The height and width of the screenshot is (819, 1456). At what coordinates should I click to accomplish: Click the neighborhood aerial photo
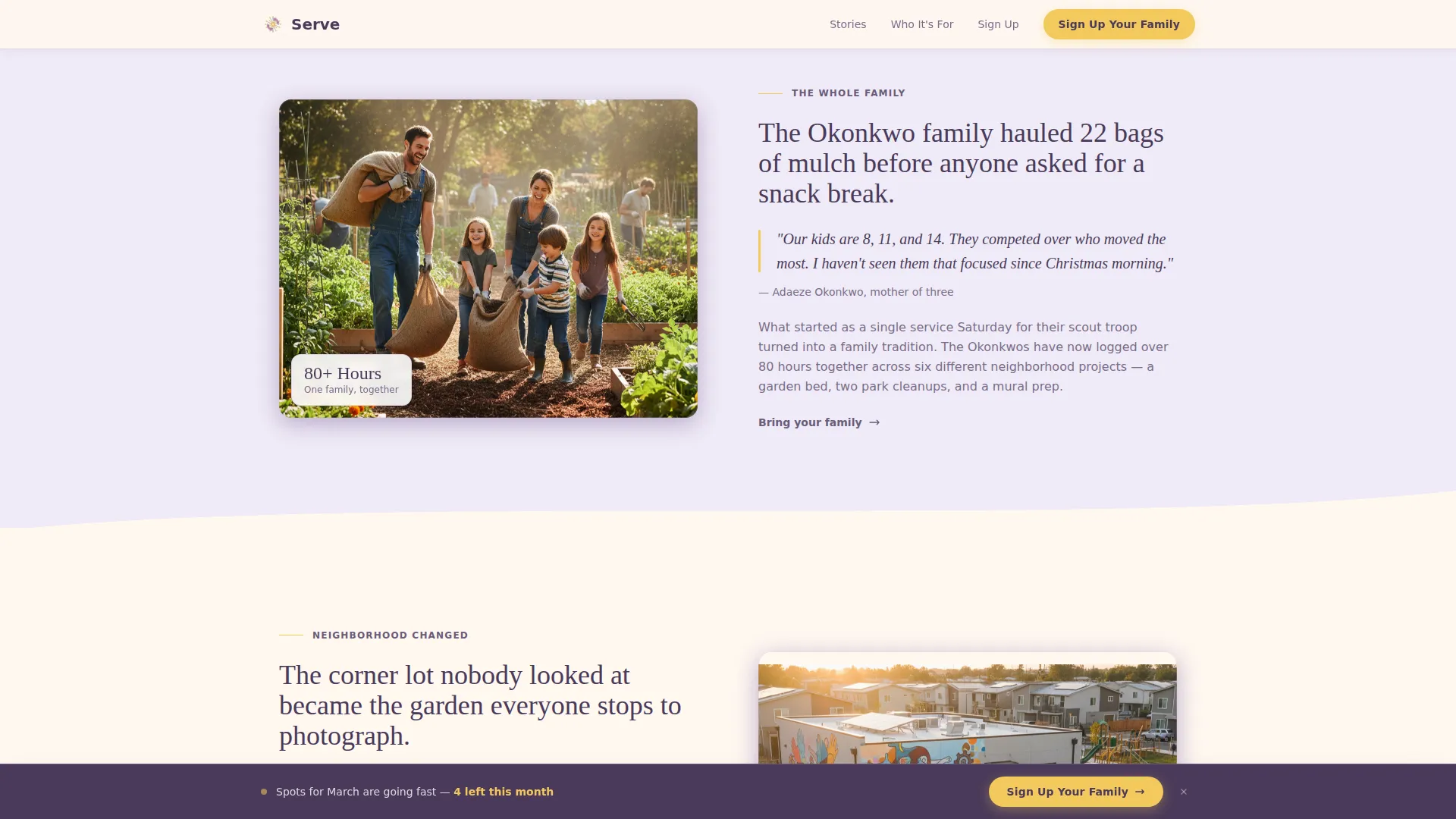click(x=968, y=713)
